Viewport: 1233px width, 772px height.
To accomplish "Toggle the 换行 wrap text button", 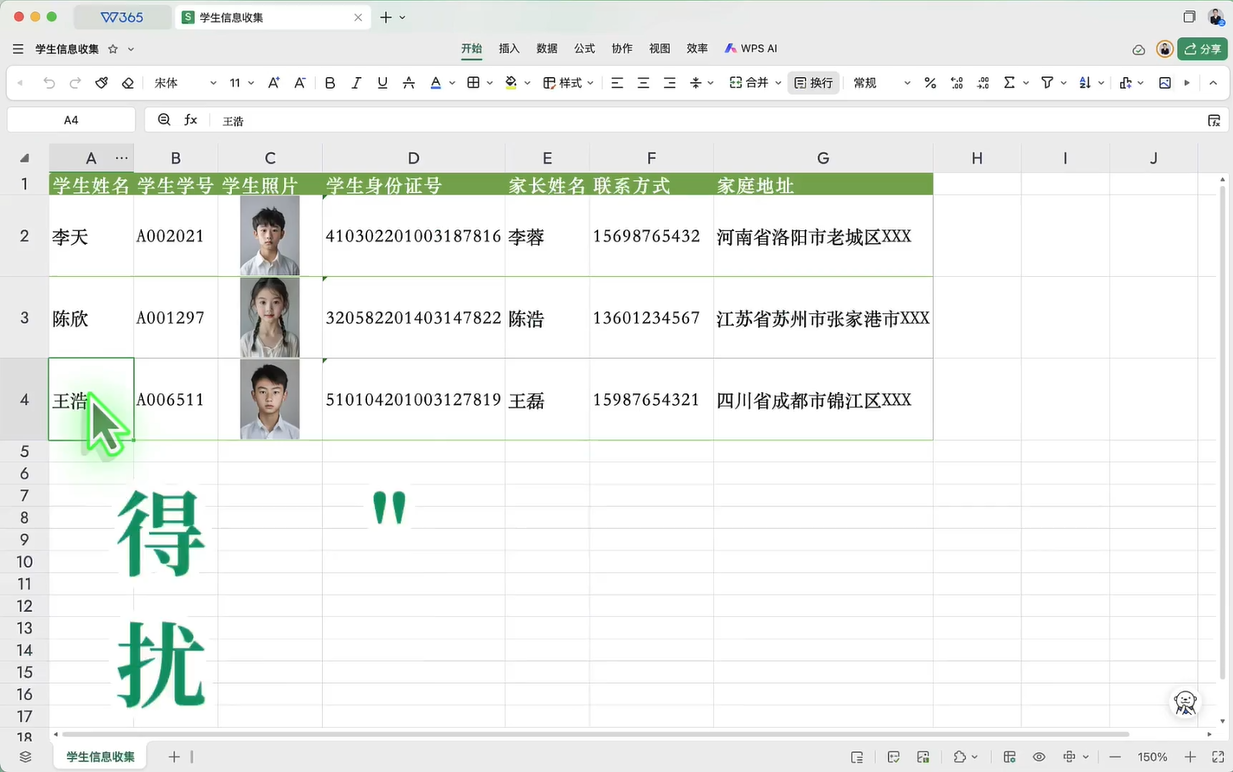I will 813,83.
